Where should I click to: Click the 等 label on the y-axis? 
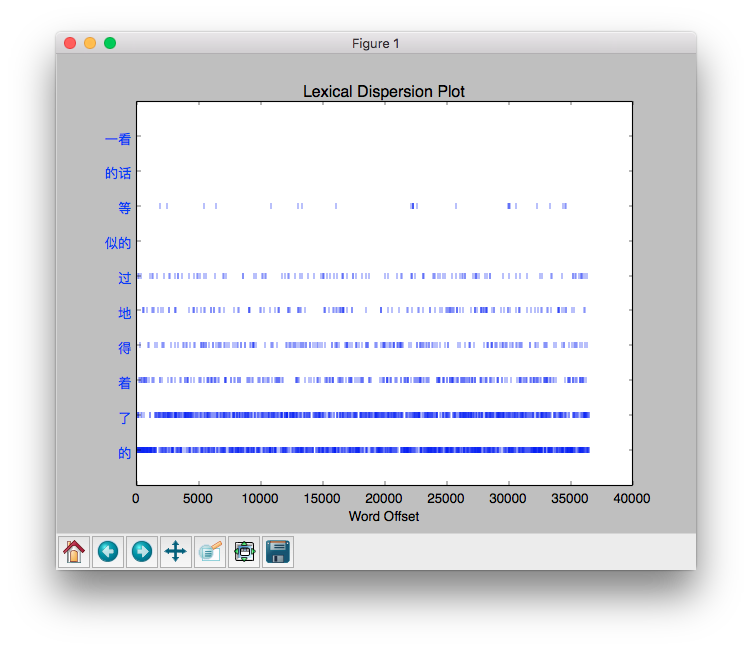[x=124, y=208]
